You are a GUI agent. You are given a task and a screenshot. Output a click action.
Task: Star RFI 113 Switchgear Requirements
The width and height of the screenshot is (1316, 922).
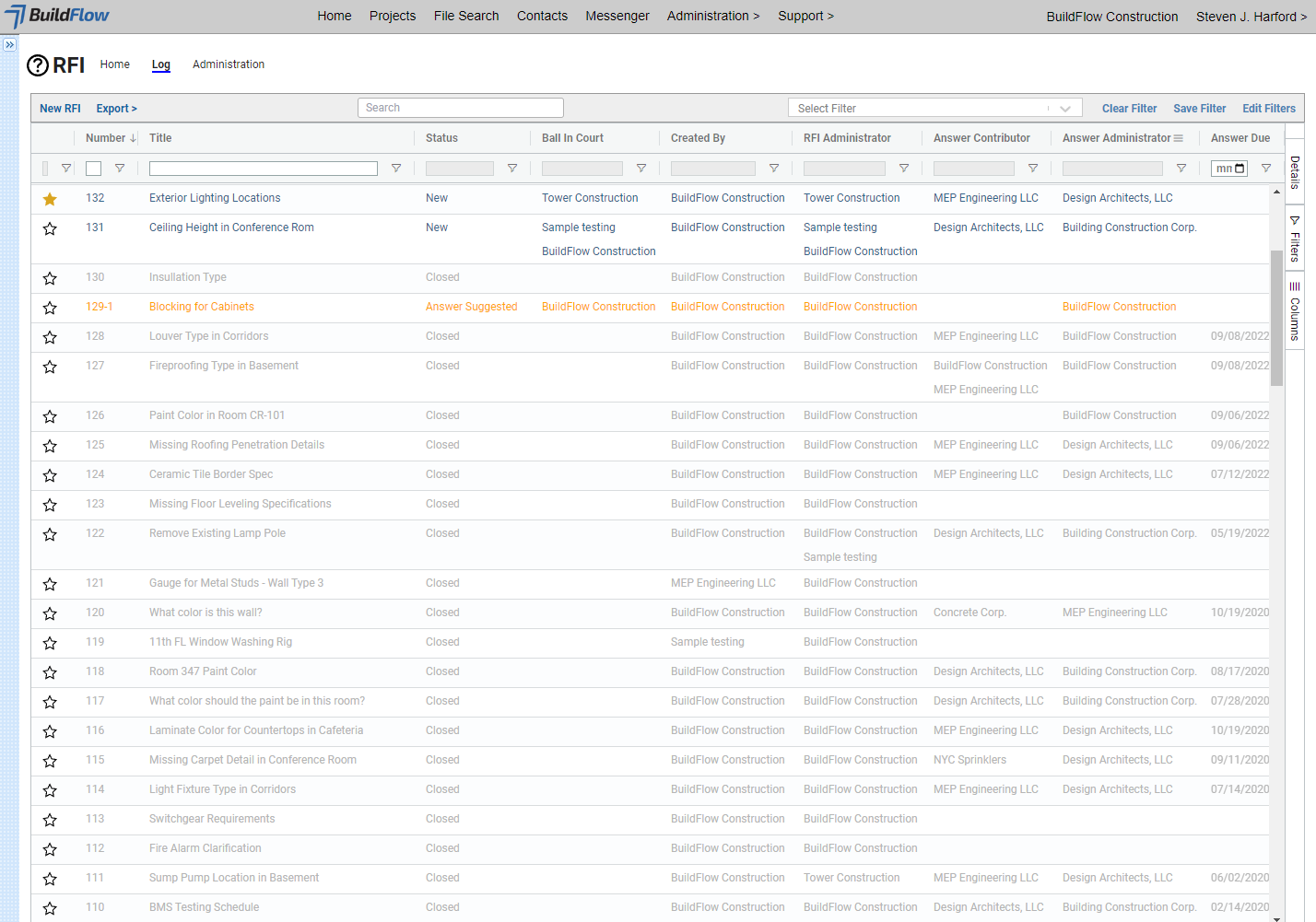coord(50,820)
